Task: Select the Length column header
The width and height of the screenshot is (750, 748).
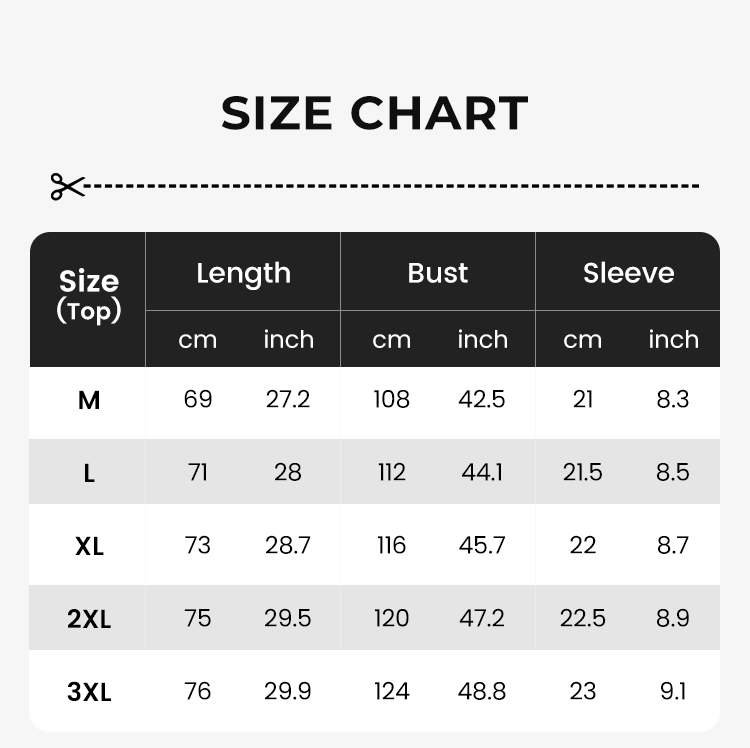Action: point(243,274)
